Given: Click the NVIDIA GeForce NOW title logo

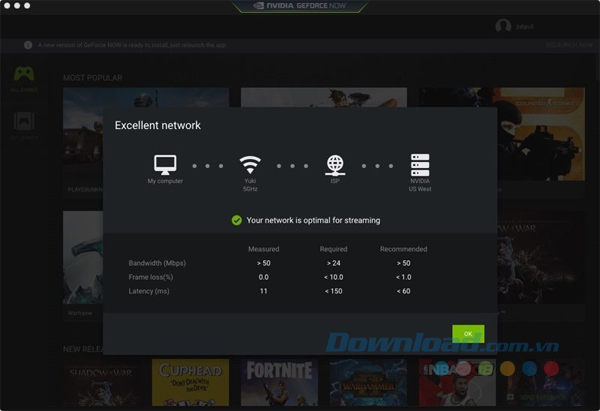Looking at the screenshot, I should (x=300, y=6).
